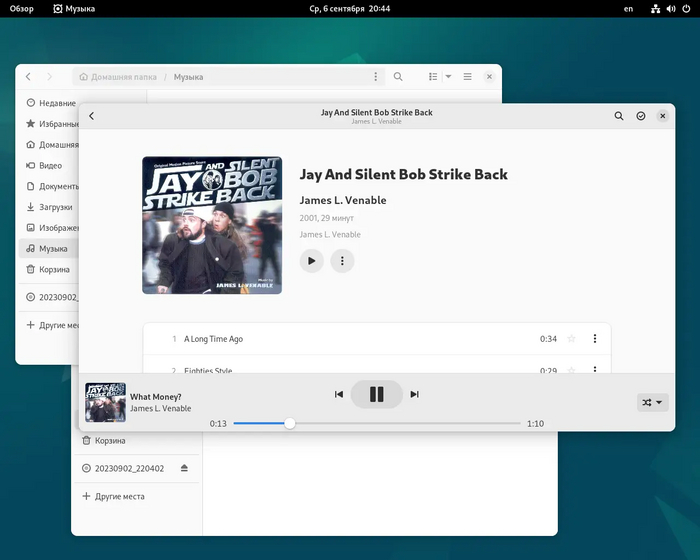This screenshot has width=700, height=560.
Task: Skip to the previous track
Action: click(339, 394)
